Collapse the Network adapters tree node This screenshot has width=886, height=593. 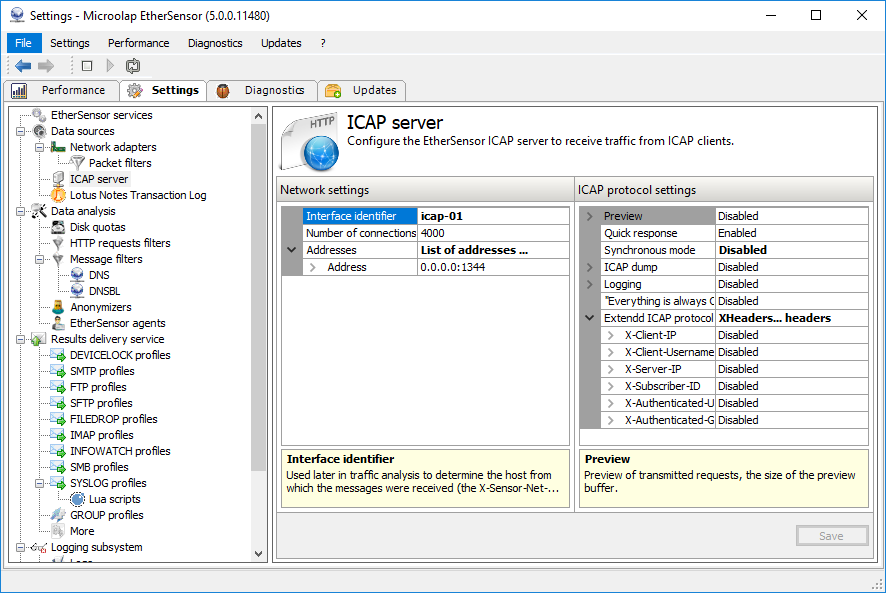pos(40,147)
